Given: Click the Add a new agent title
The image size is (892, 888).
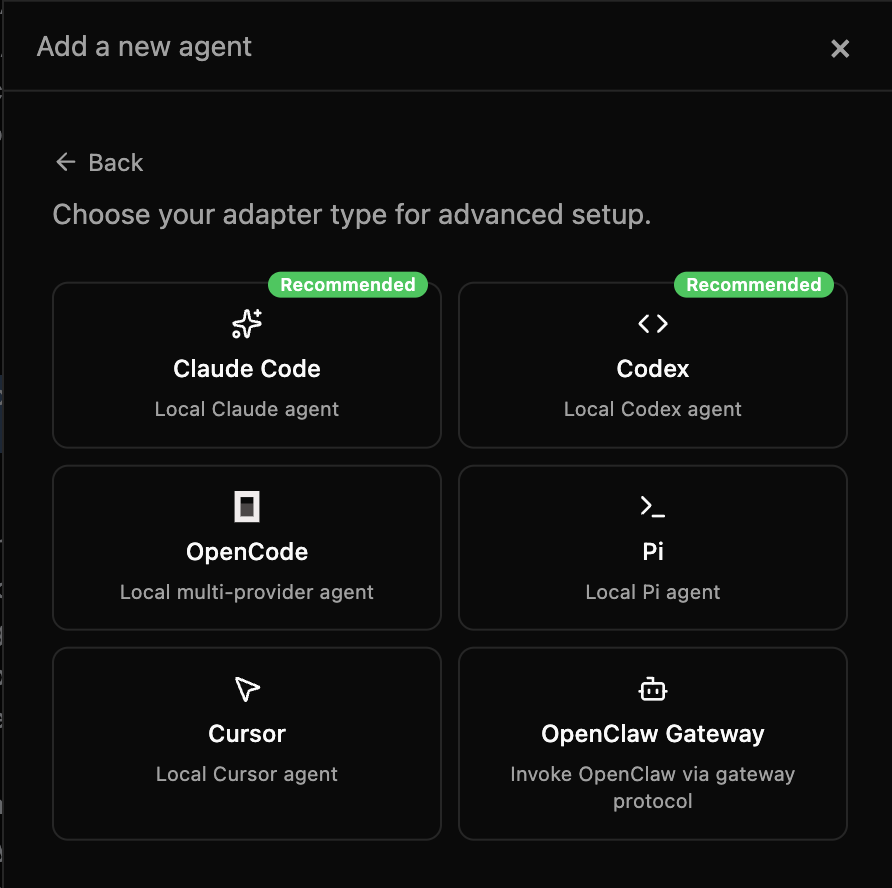Looking at the screenshot, I should click(143, 46).
